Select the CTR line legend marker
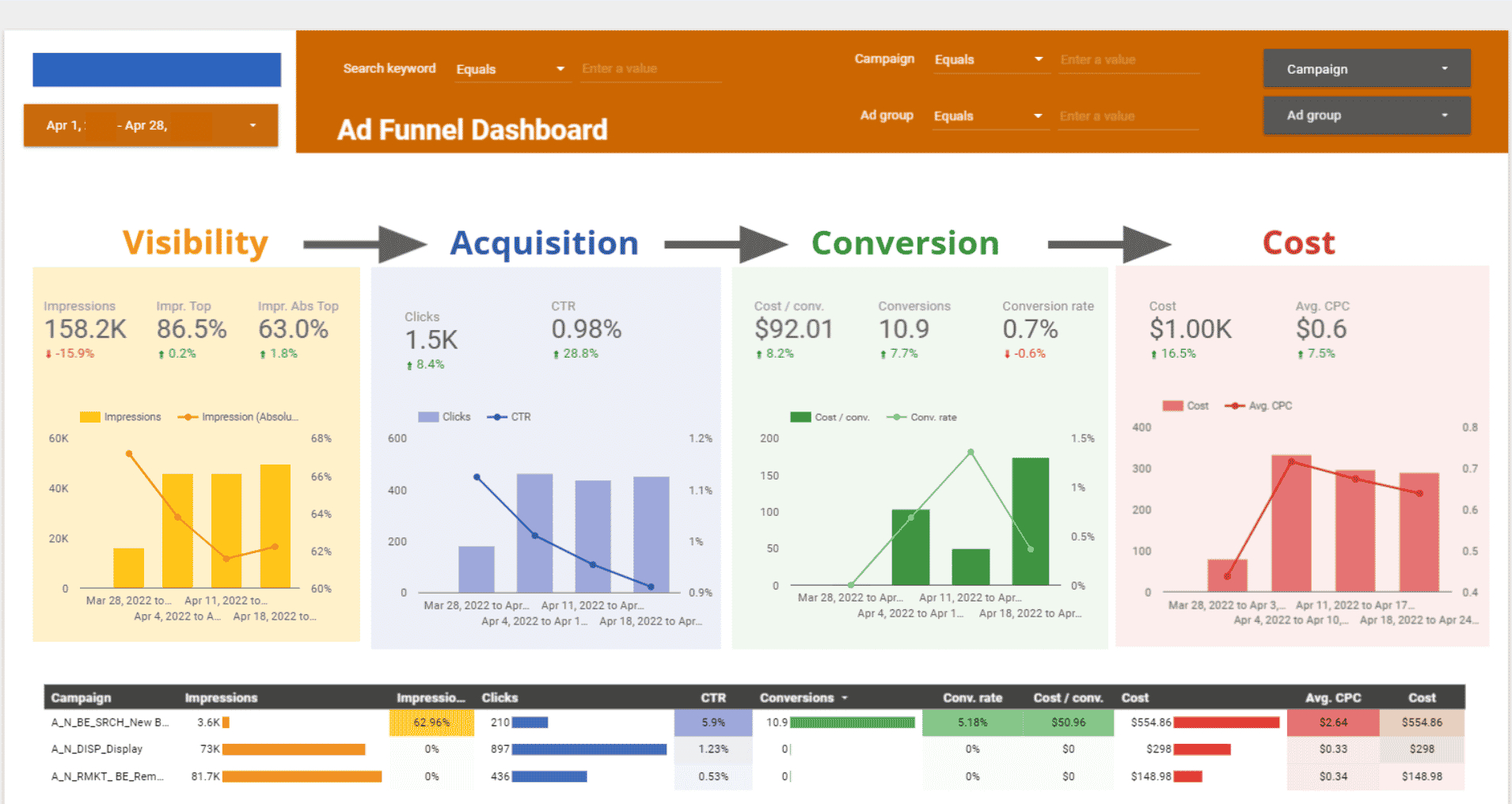 [498, 416]
